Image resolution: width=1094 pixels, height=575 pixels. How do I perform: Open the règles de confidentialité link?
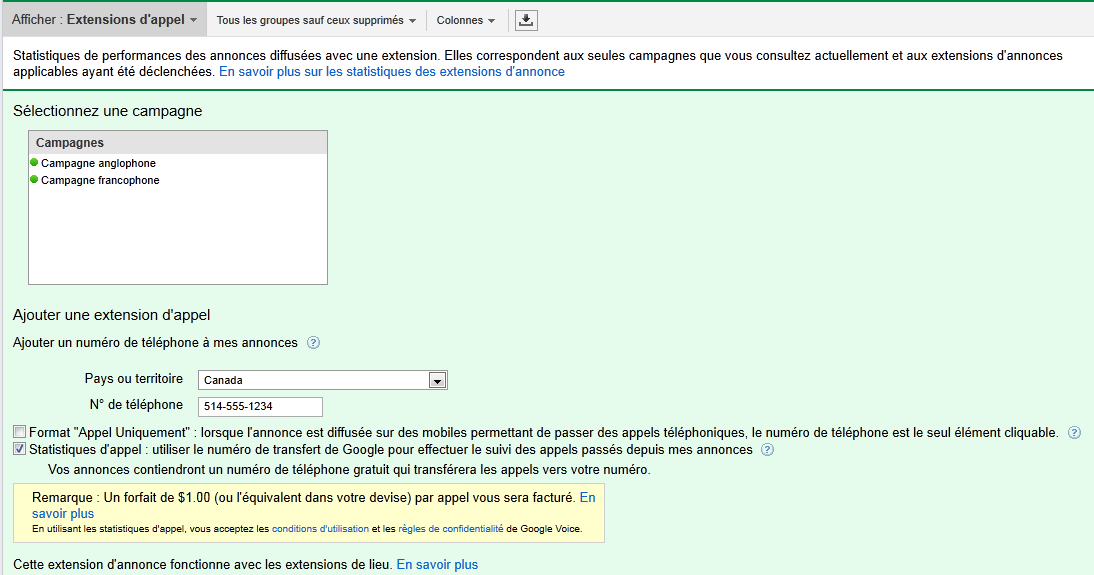coord(450,529)
